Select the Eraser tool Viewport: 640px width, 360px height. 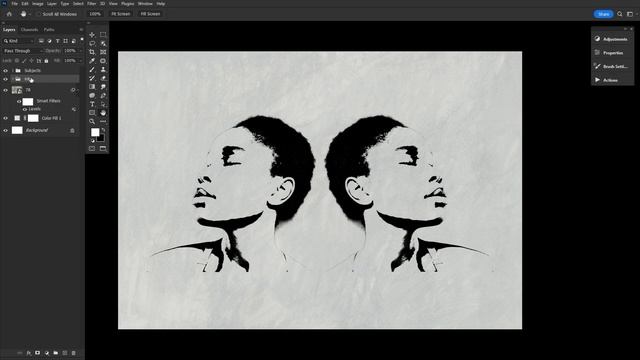103,78
